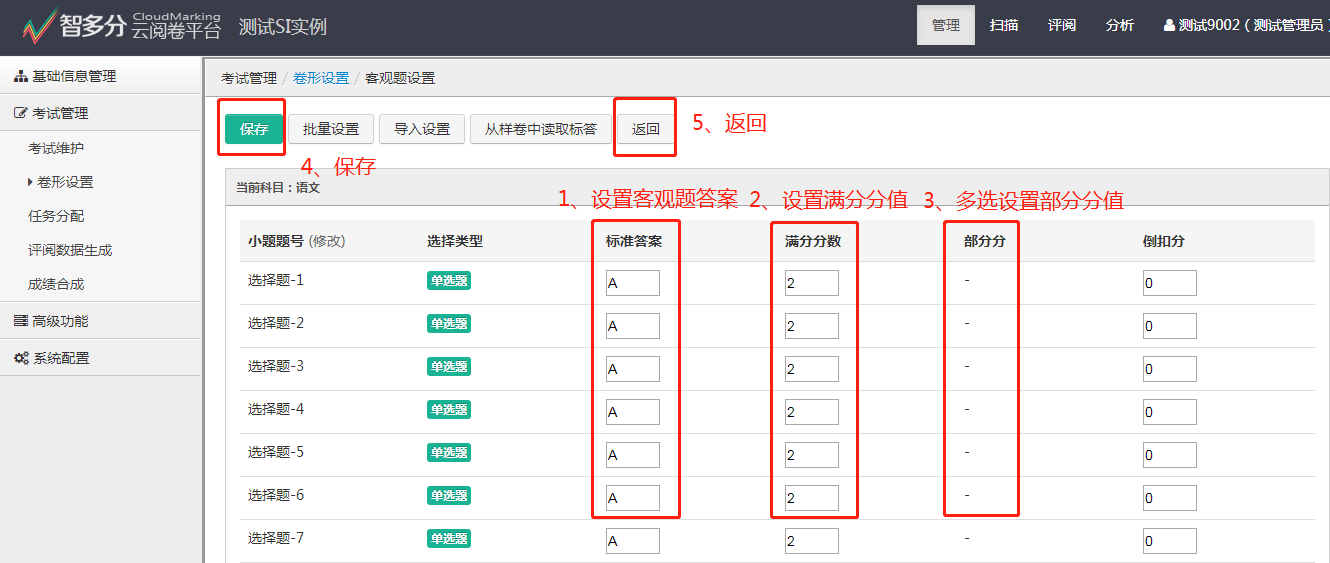Click the 满分分数 field for 选择题-1
1330x563 pixels.
click(x=812, y=283)
